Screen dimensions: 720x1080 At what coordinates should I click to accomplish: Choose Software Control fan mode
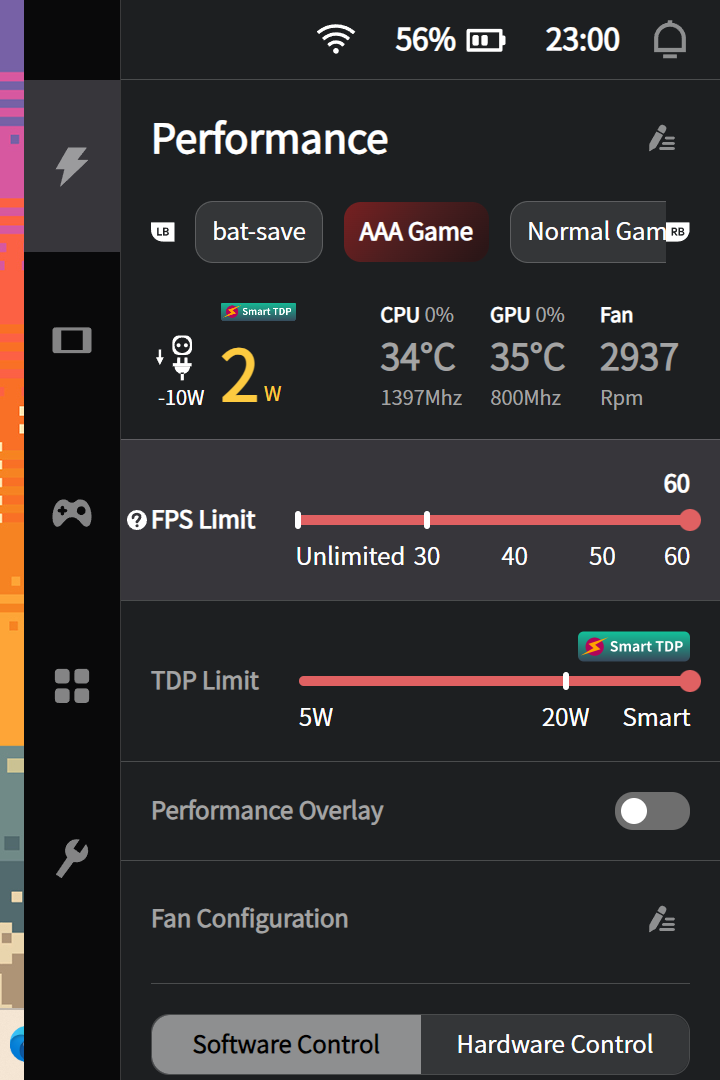pyautogui.click(x=286, y=1044)
